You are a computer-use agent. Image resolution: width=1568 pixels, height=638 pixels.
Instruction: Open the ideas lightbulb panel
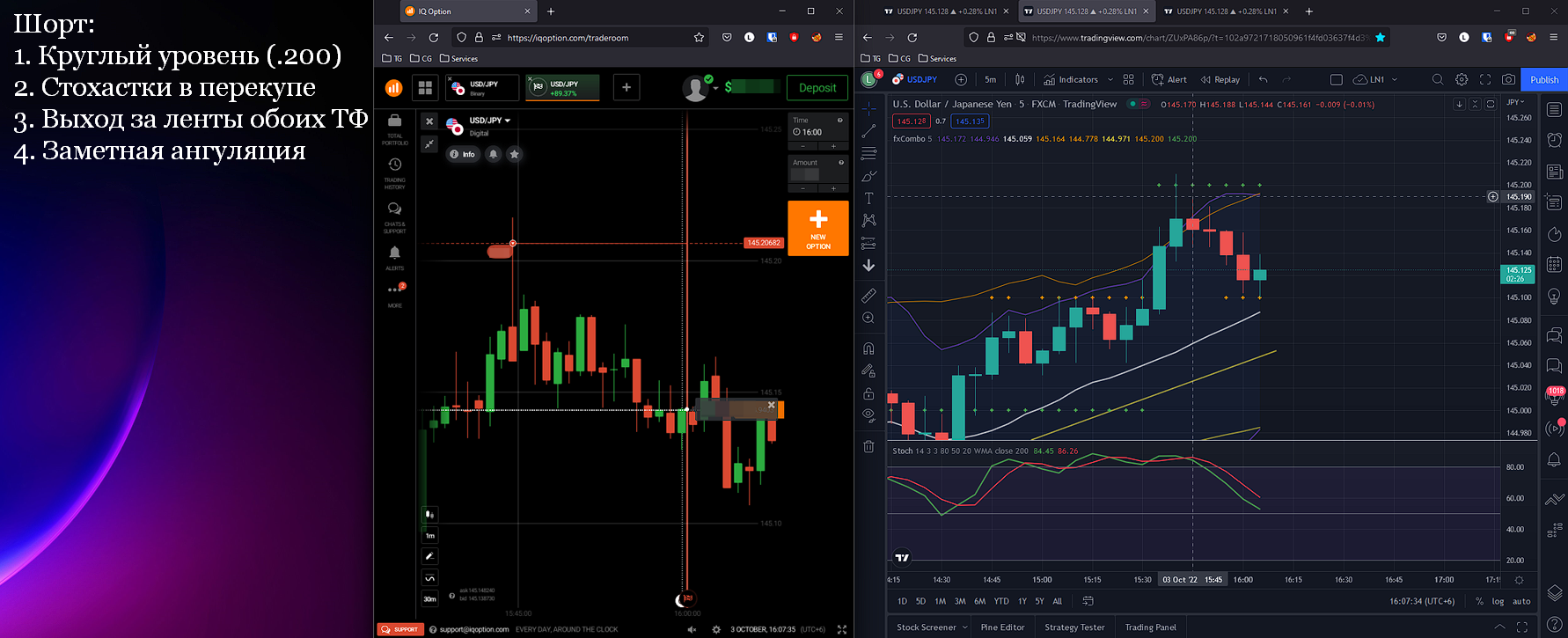(1555, 296)
